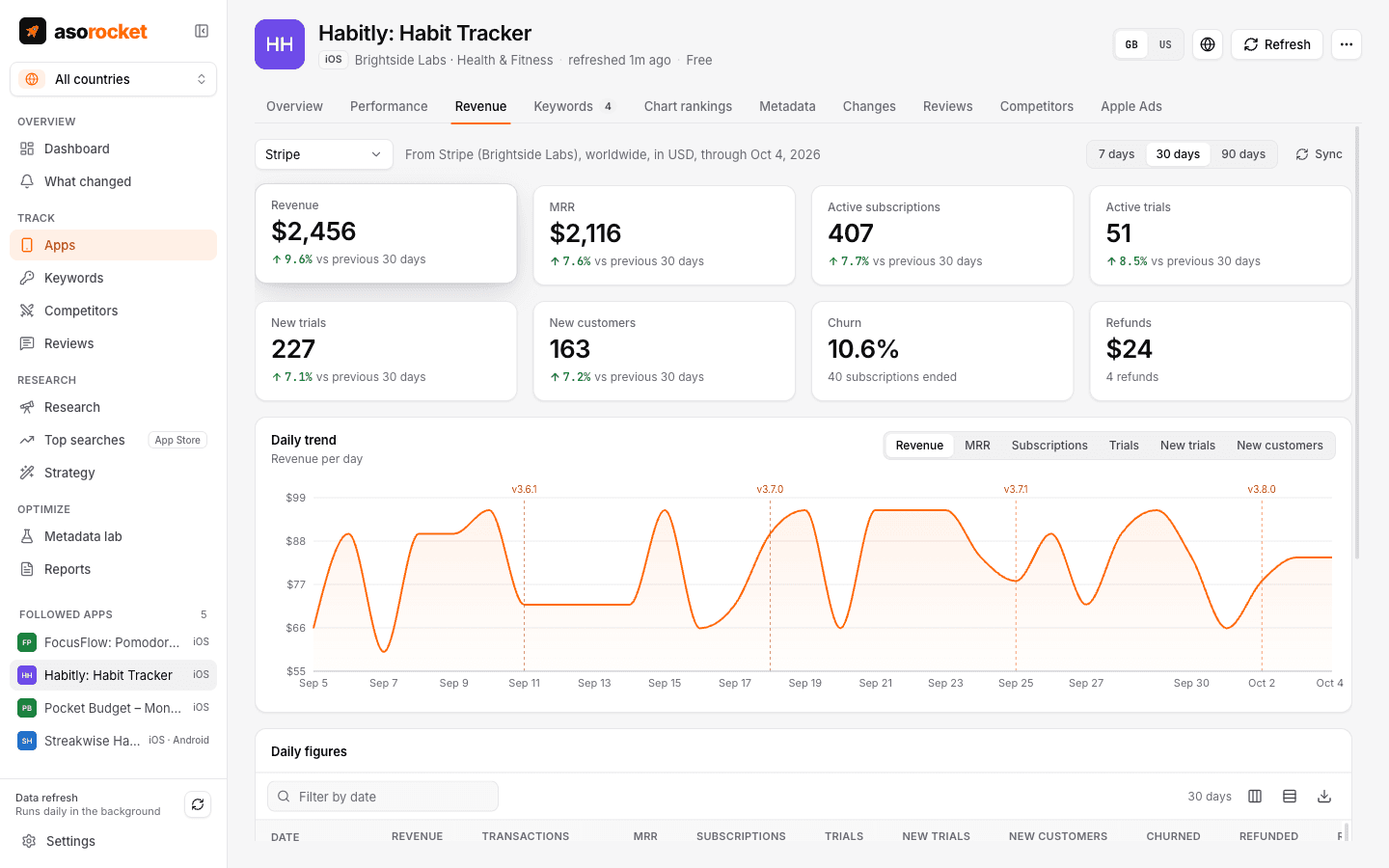Collapse the sidebar panel icon
This screenshot has height=868, width=1389.
coord(202,31)
